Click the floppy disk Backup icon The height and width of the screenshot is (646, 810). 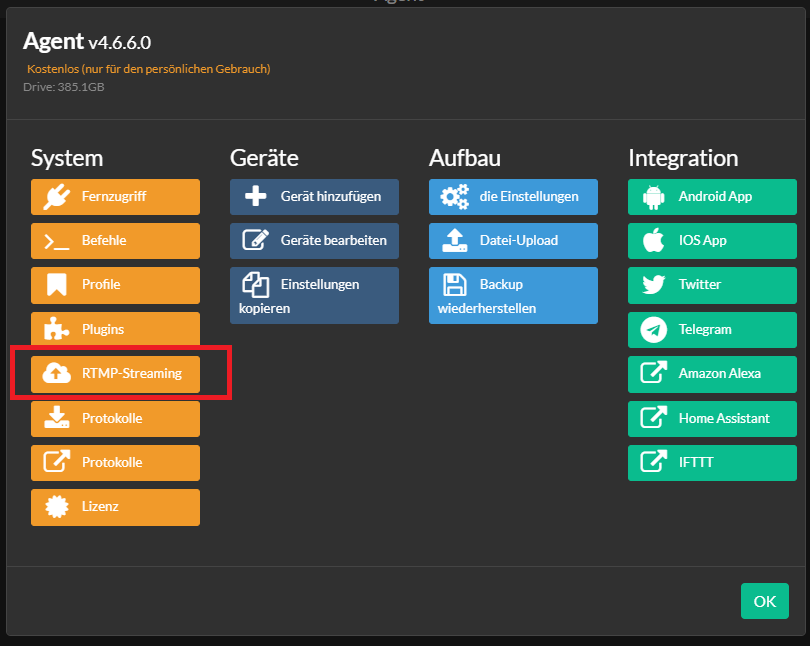(x=455, y=285)
